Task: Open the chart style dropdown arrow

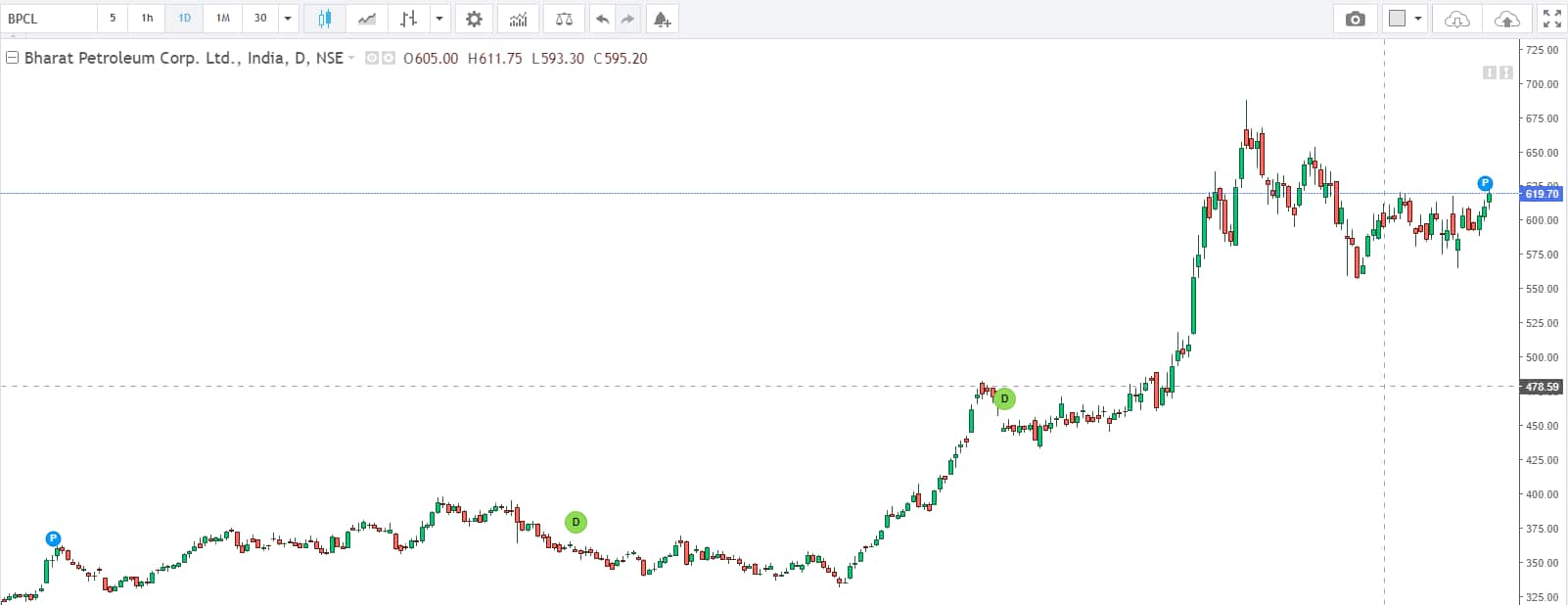Action: pyautogui.click(x=439, y=19)
